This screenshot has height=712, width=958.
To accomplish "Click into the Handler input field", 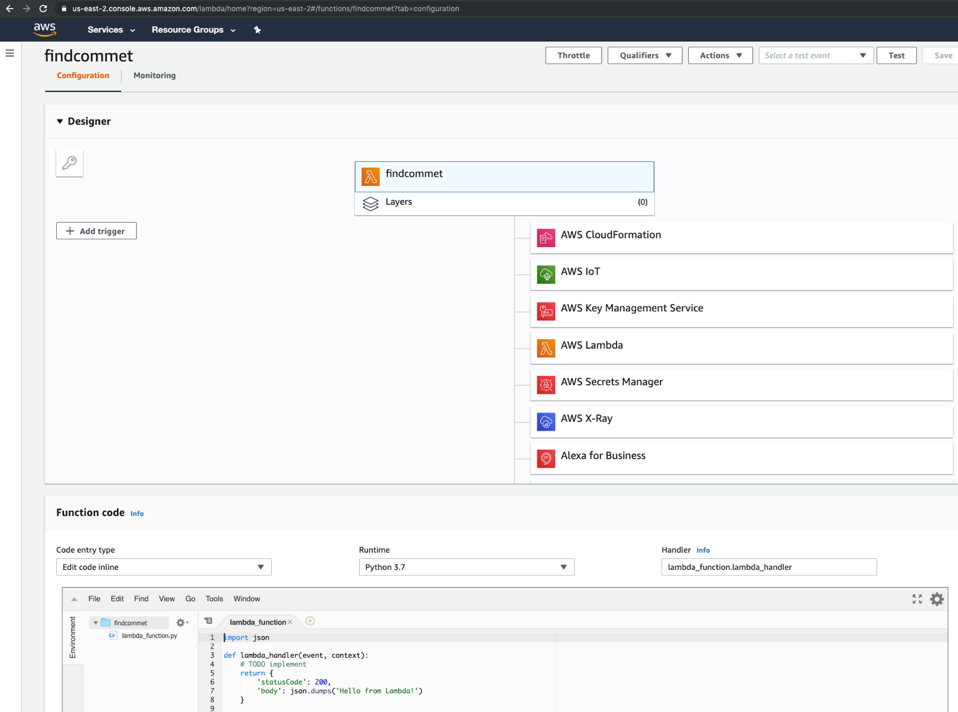I will (x=768, y=567).
